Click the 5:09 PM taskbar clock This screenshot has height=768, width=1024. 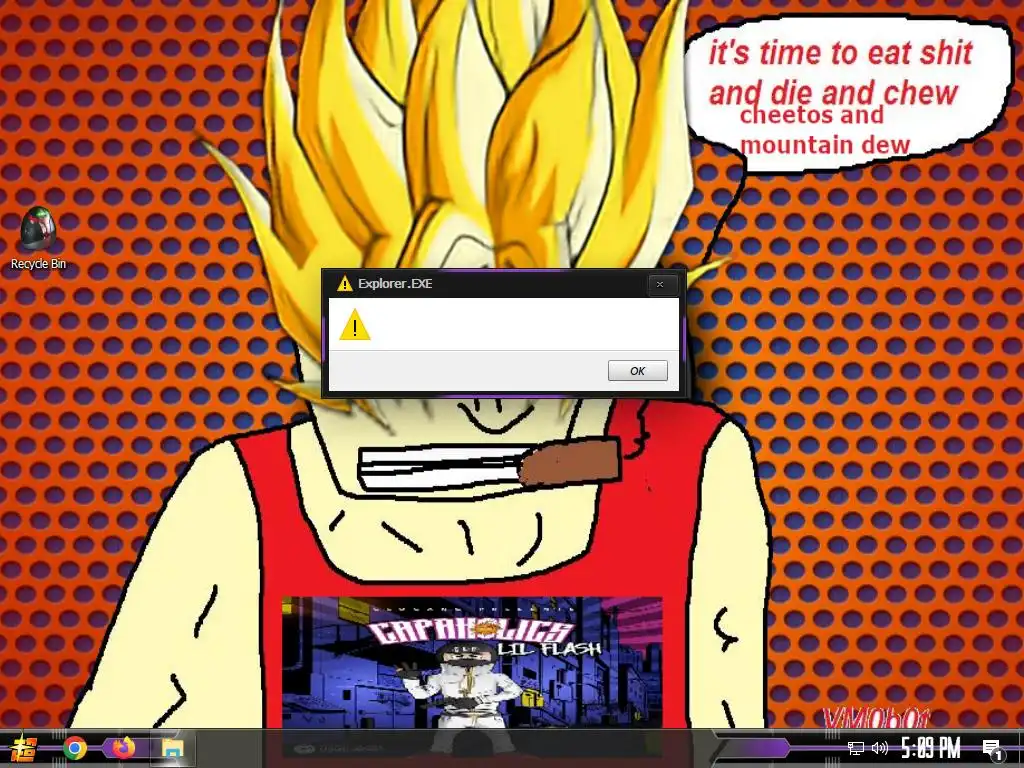point(931,748)
